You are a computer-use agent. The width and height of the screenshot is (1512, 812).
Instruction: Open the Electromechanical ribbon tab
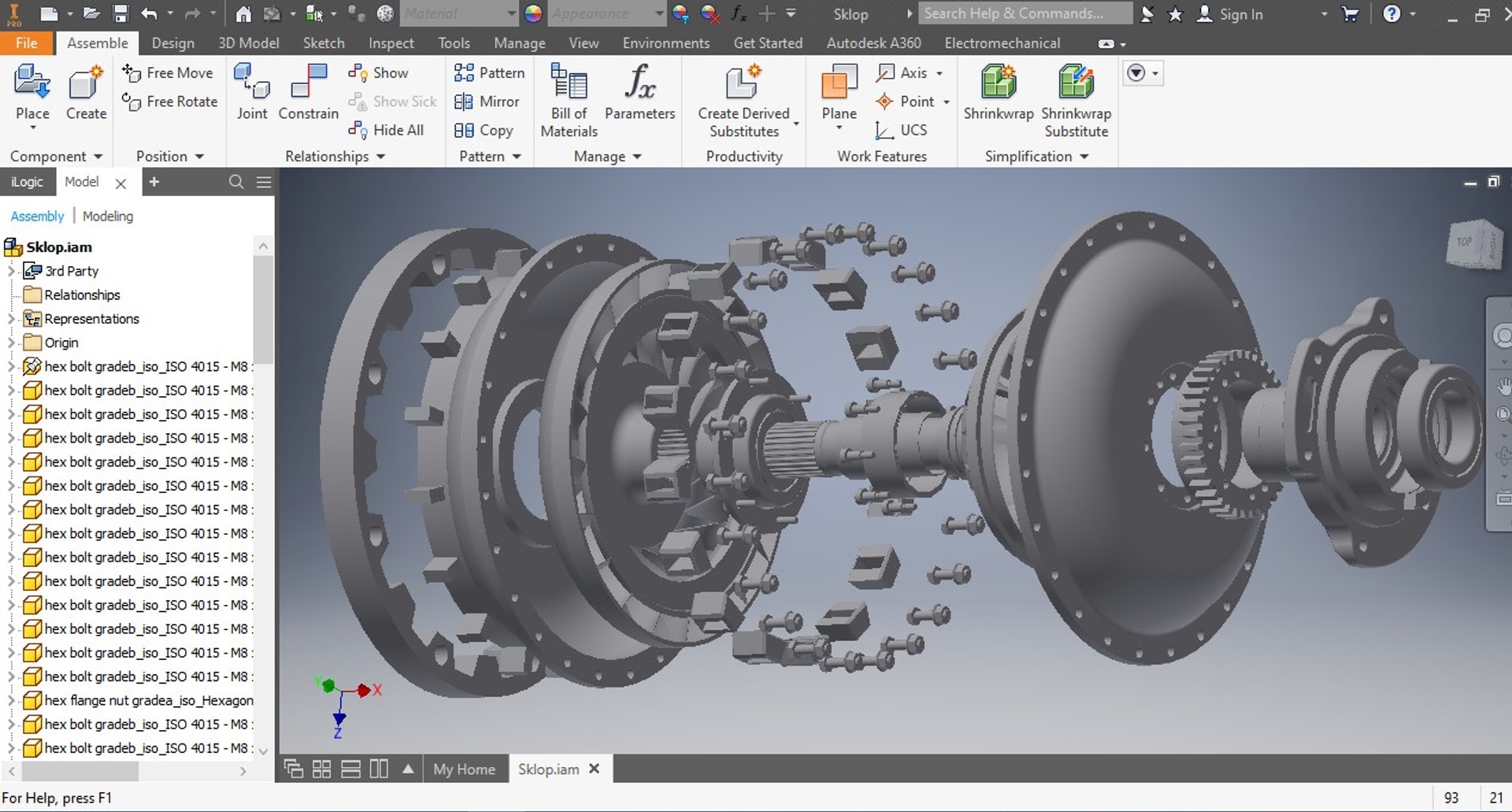[x=1002, y=43]
